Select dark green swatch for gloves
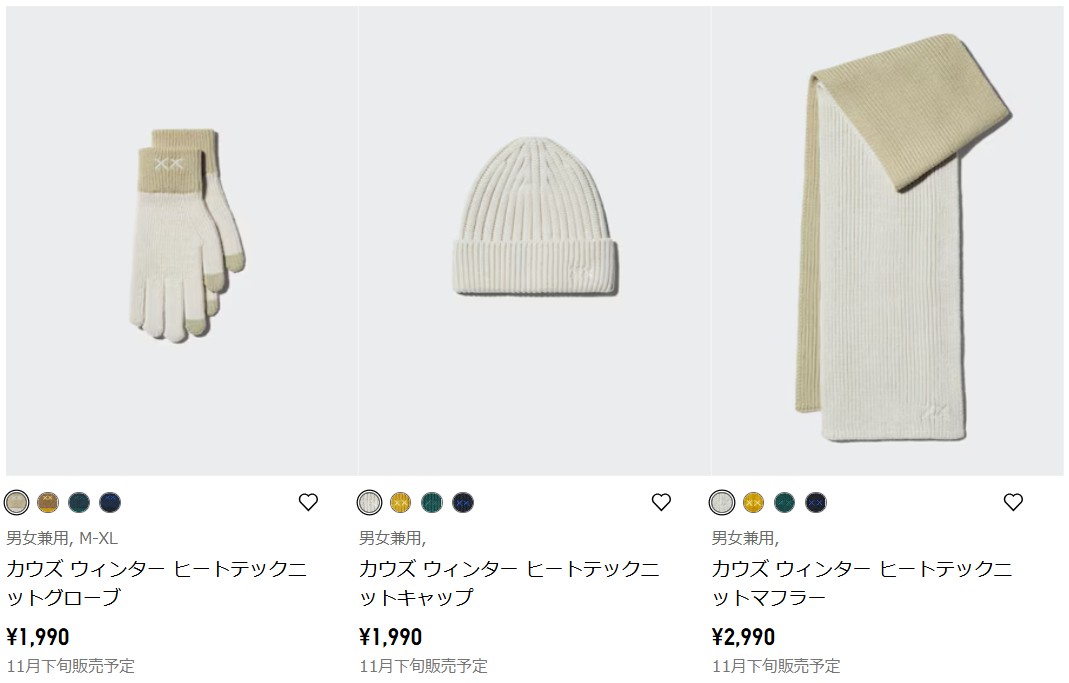 (x=79, y=502)
